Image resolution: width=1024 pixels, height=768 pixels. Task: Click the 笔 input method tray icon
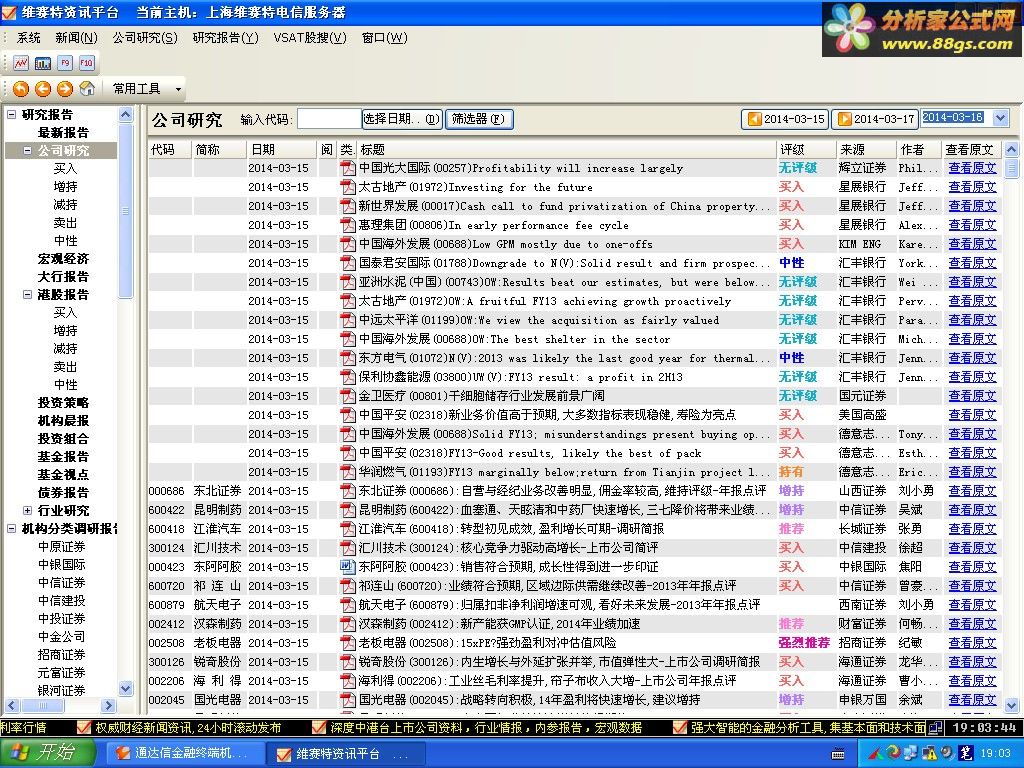tap(965, 753)
